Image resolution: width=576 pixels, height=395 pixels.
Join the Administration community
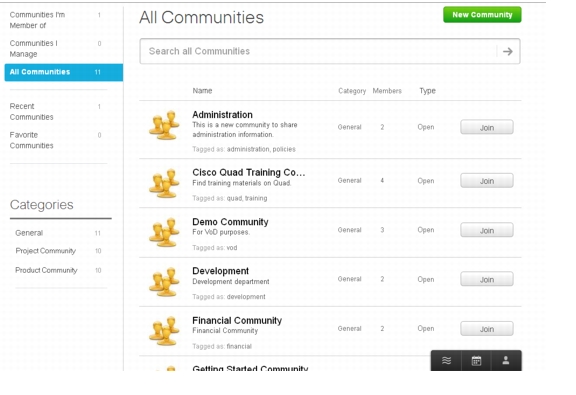point(487,127)
